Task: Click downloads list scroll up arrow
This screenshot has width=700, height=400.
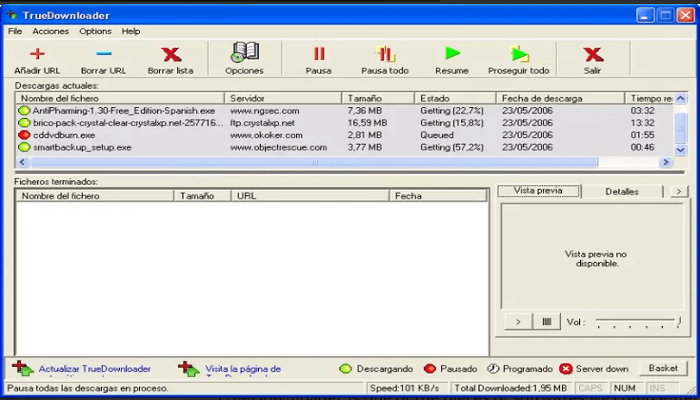Action: point(680,98)
